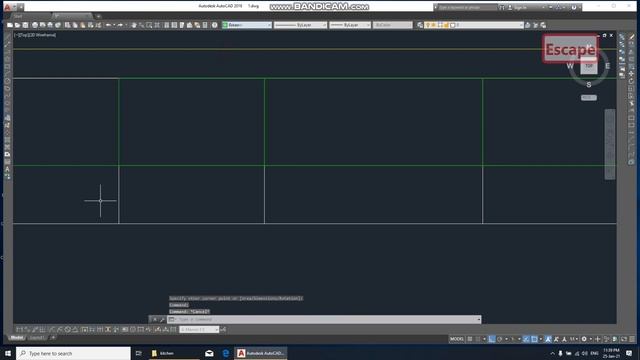640x360 pixels.
Task: Toggle 2D Object Snap in status bar
Action: [x=534, y=339]
